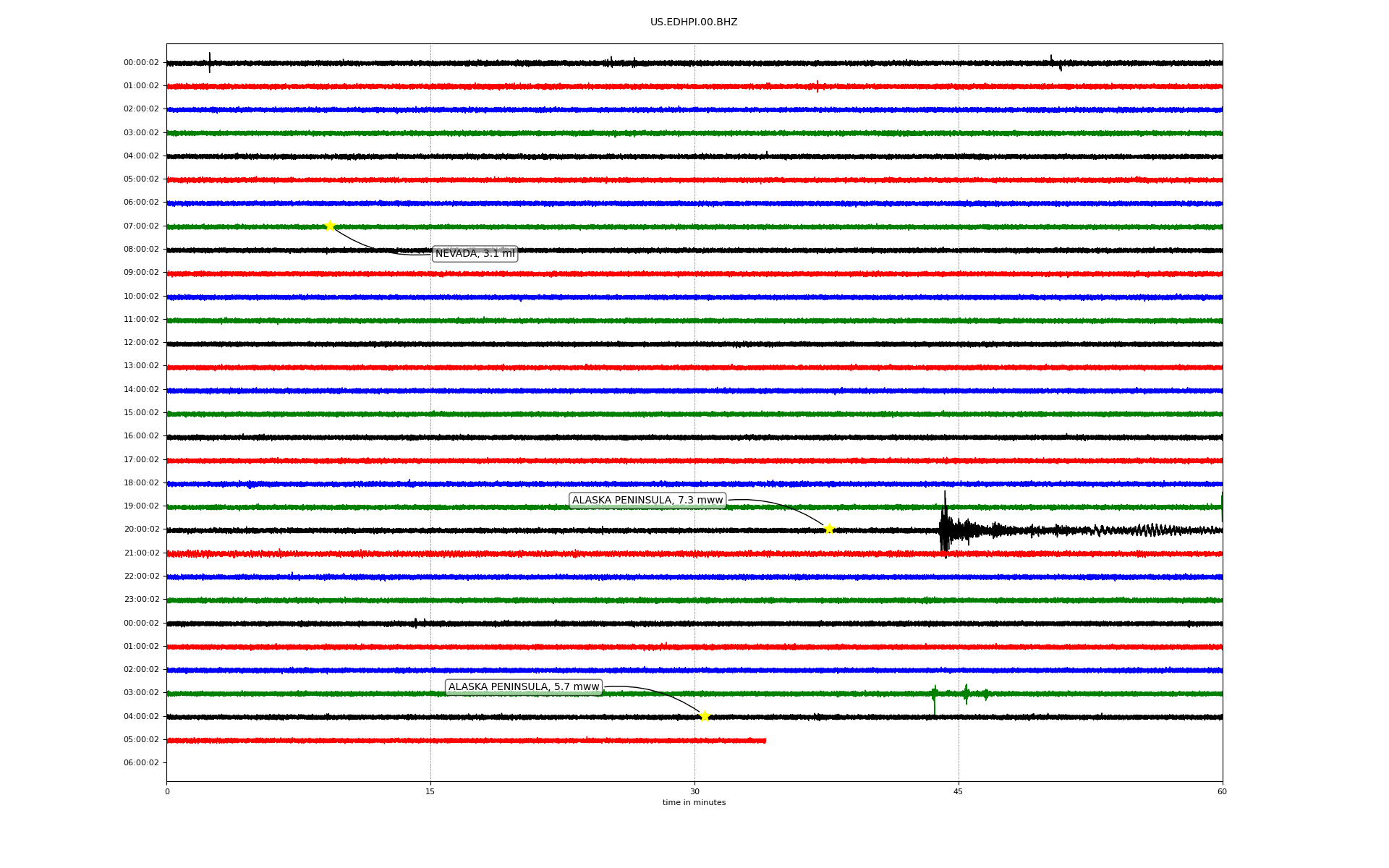
Task: Click the 17:00:02 time label
Action: pyautogui.click(x=141, y=460)
